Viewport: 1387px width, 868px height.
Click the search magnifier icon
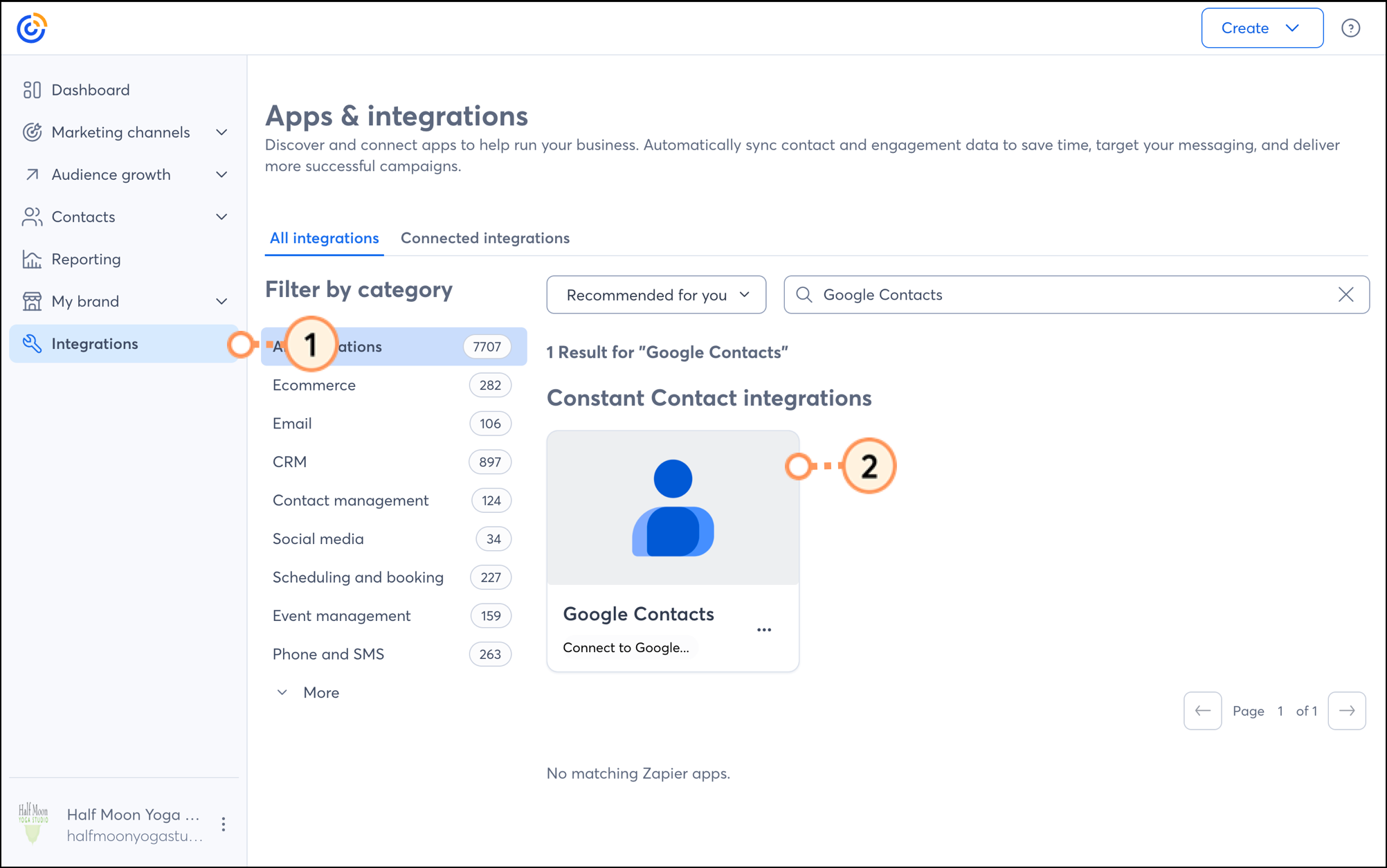(804, 295)
